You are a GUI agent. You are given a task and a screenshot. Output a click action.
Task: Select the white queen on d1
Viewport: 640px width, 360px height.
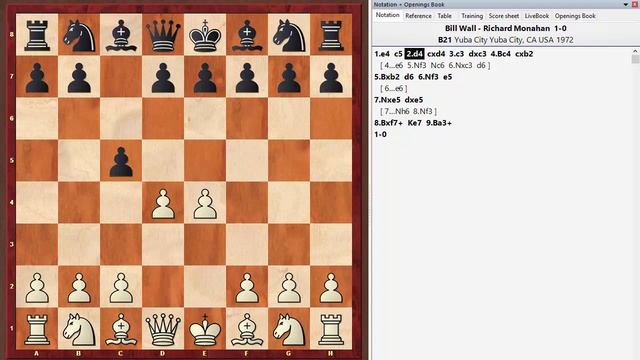coord(163,329)
